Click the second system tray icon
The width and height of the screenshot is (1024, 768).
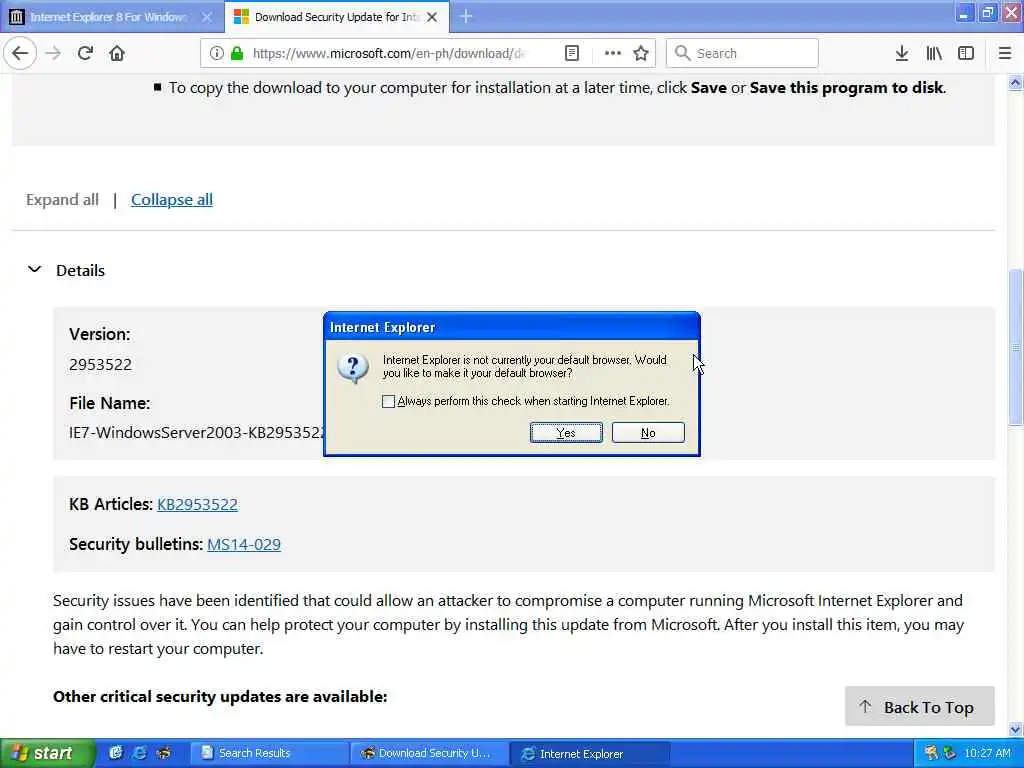pyautogui.click(x=949, y=753)
